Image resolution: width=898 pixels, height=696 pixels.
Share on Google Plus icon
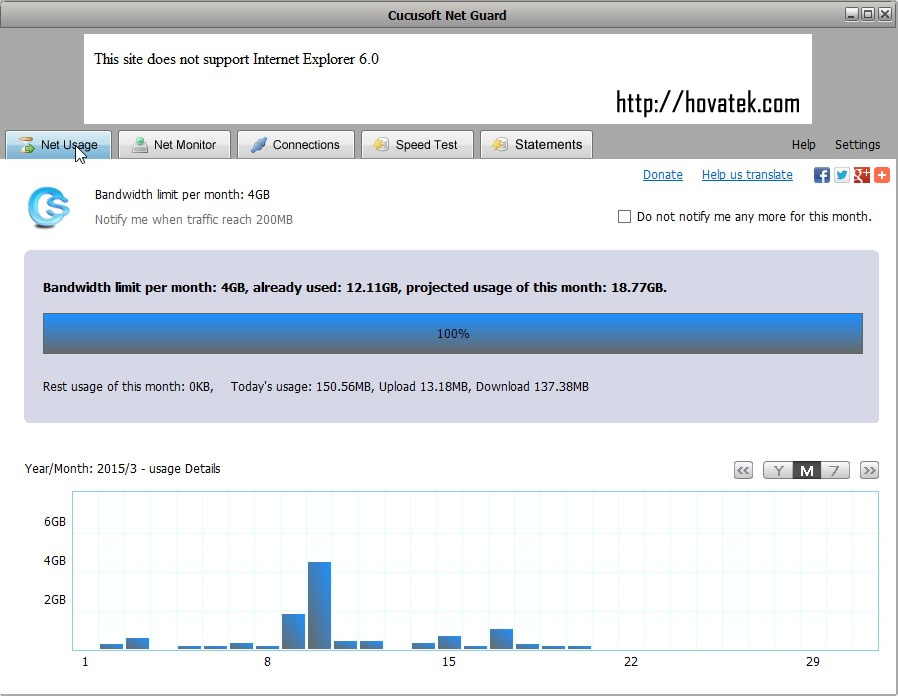coord(862,175)
